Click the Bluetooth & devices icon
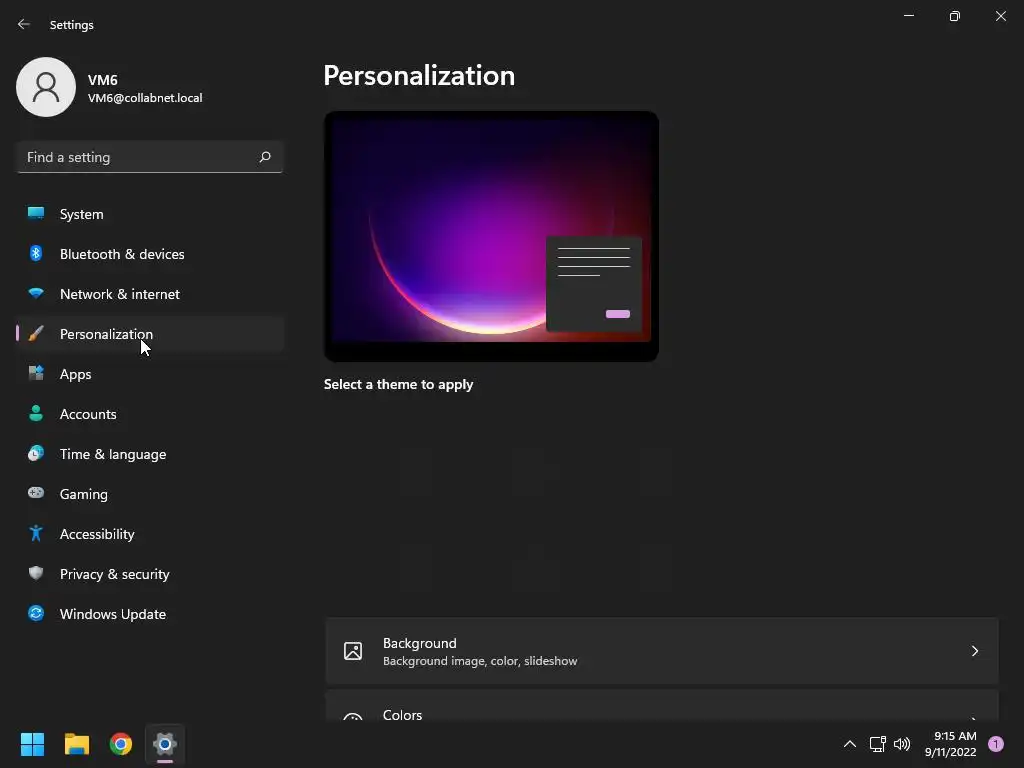The image size is (1024, 768). (36, 253)
